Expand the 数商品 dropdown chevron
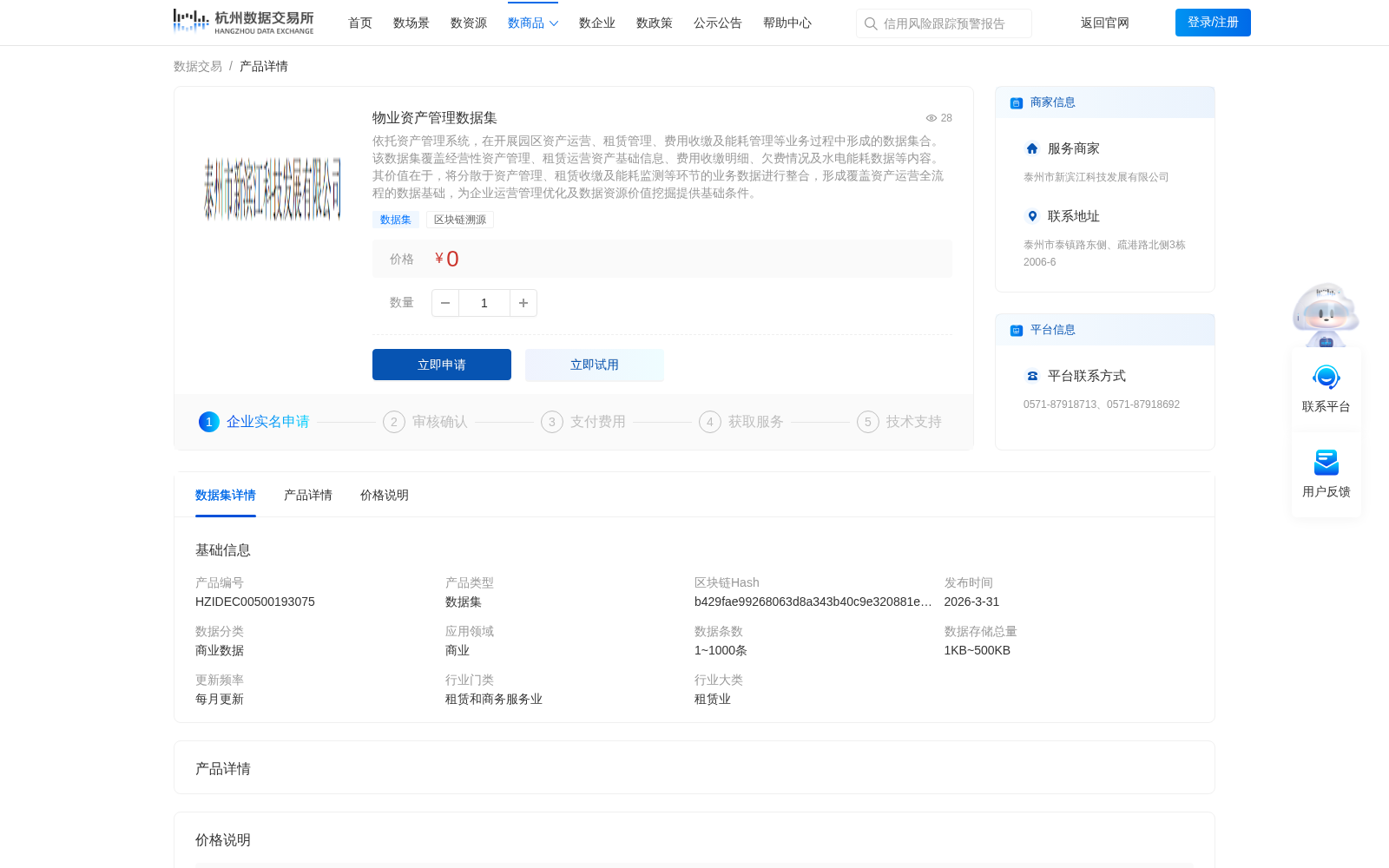This screenshot has height=868, width=1389. click(554, 23)
